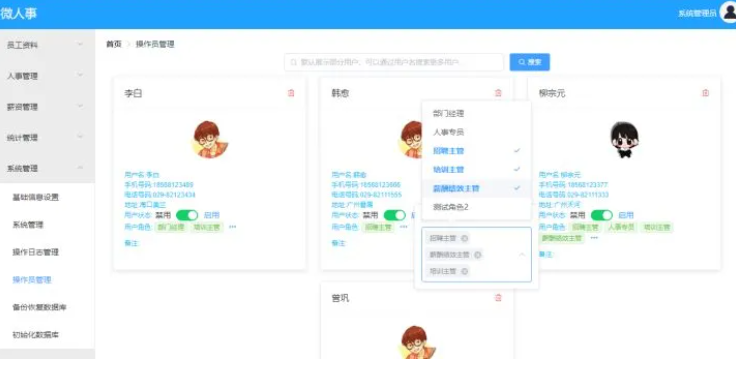Delete the 柳宗元 operator card
This screenshot has height=374, width=736.
click(705, 93)
